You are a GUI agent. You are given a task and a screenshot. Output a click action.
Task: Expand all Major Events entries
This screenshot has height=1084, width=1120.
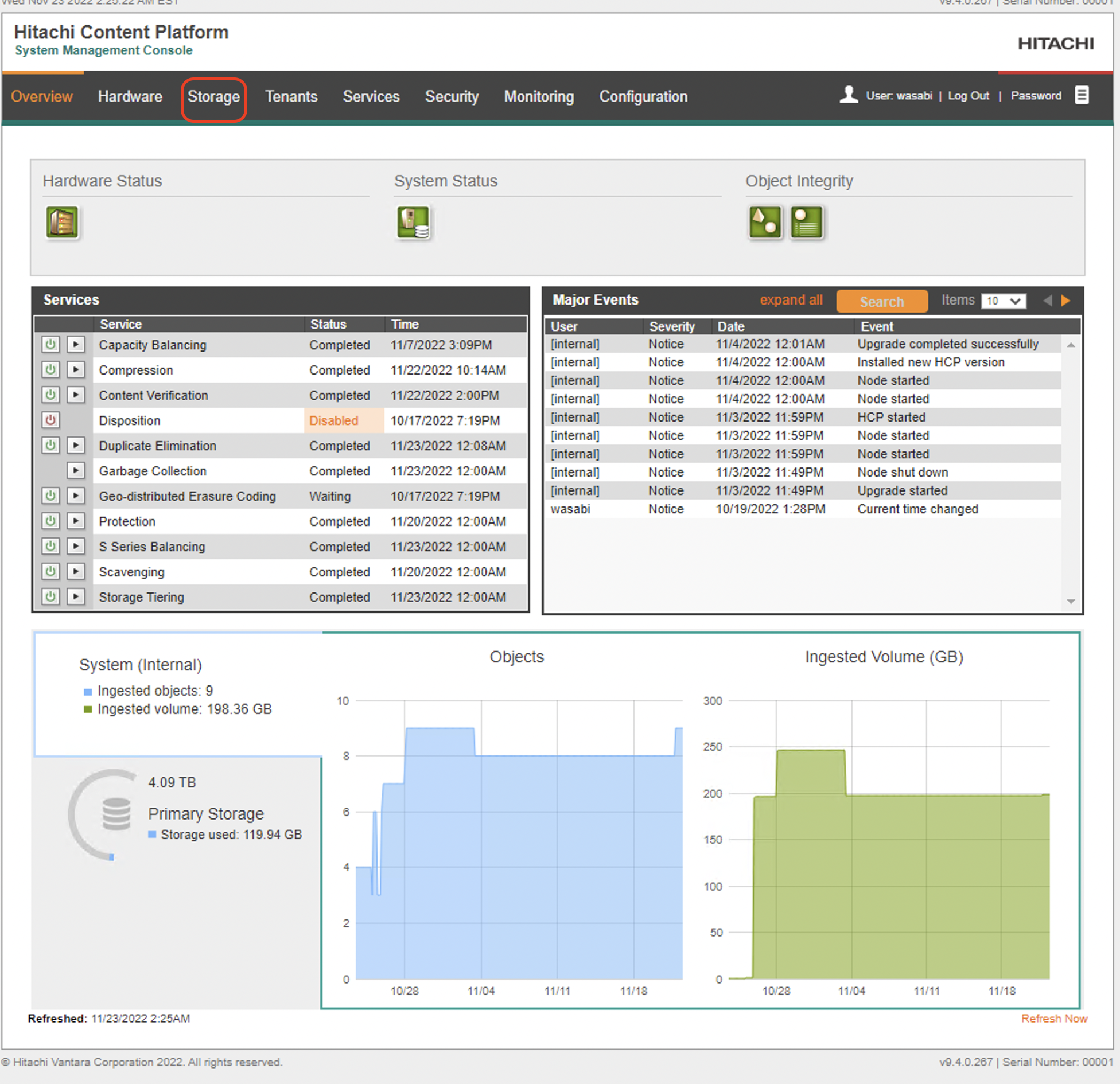coord(791,300)
